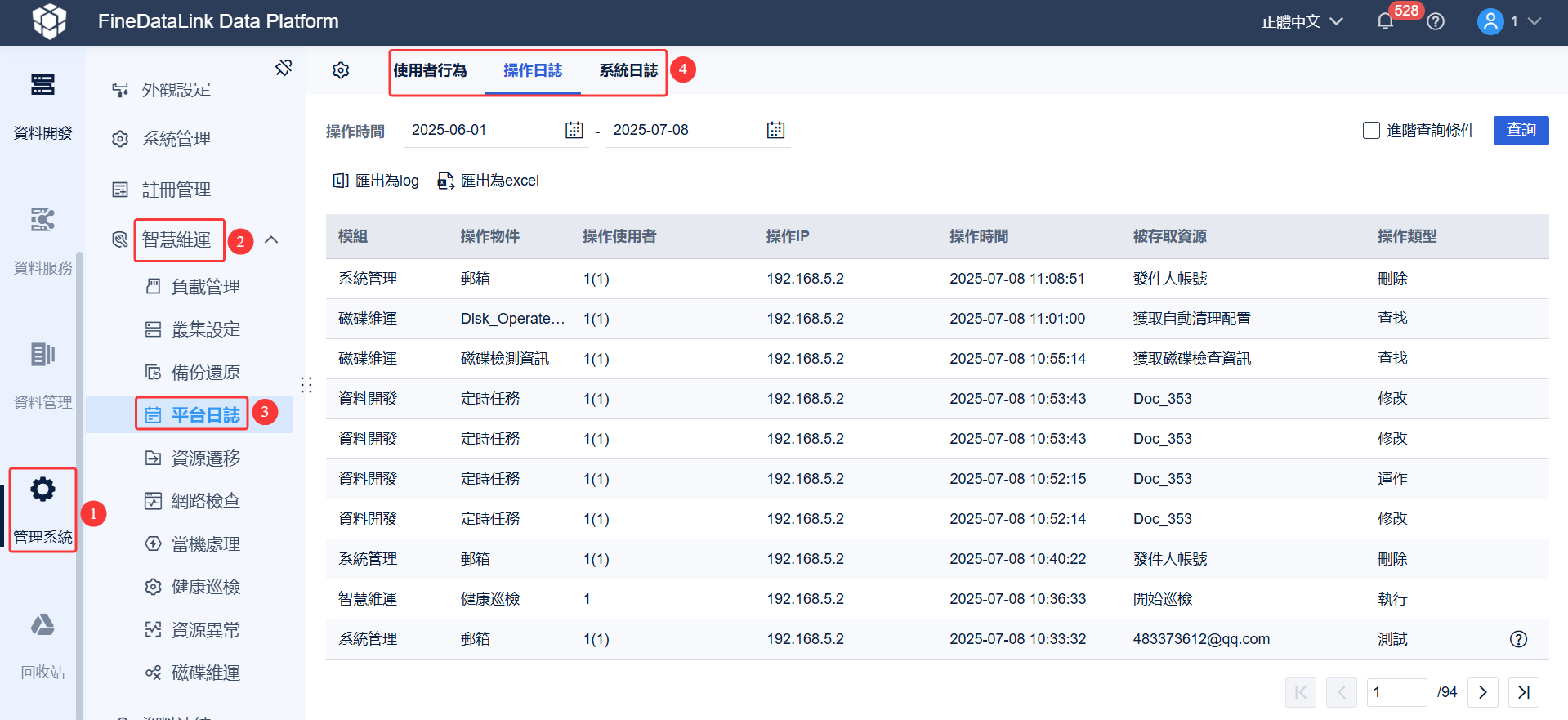
Task: Click the 被存取資源 column header
Action: [1170, 236]
